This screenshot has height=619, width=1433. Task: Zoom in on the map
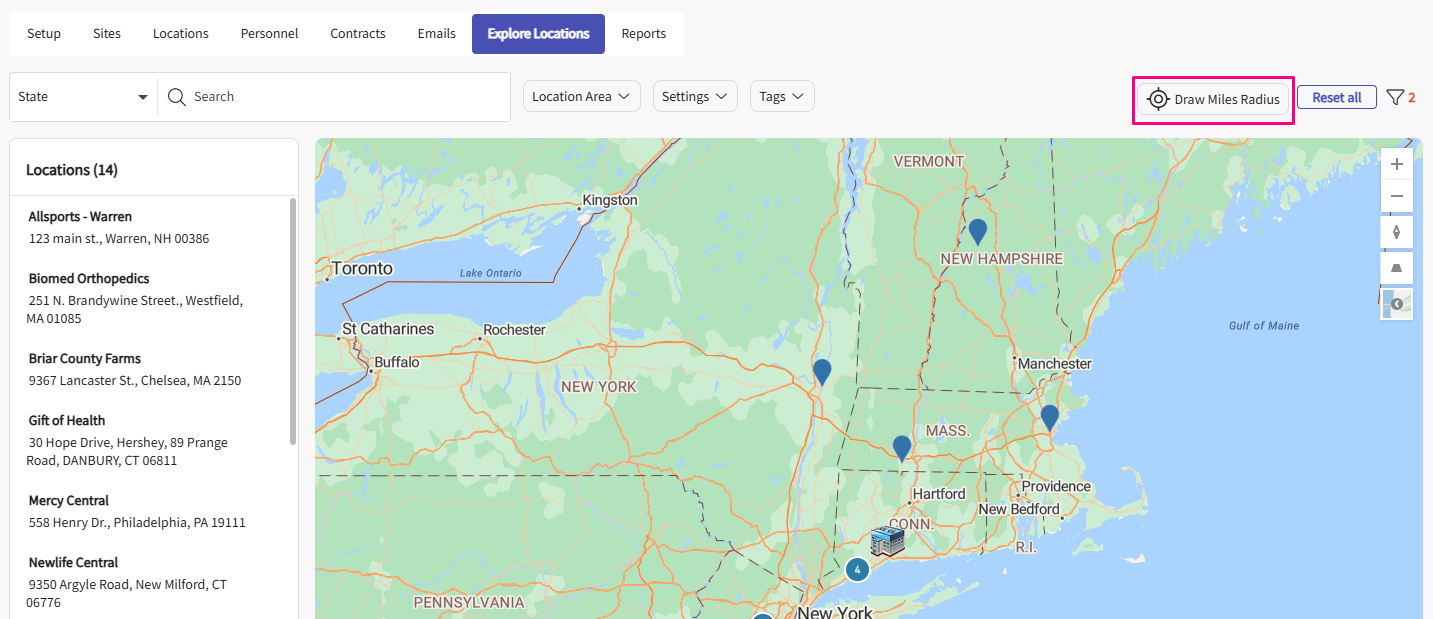coord(1396,164)
